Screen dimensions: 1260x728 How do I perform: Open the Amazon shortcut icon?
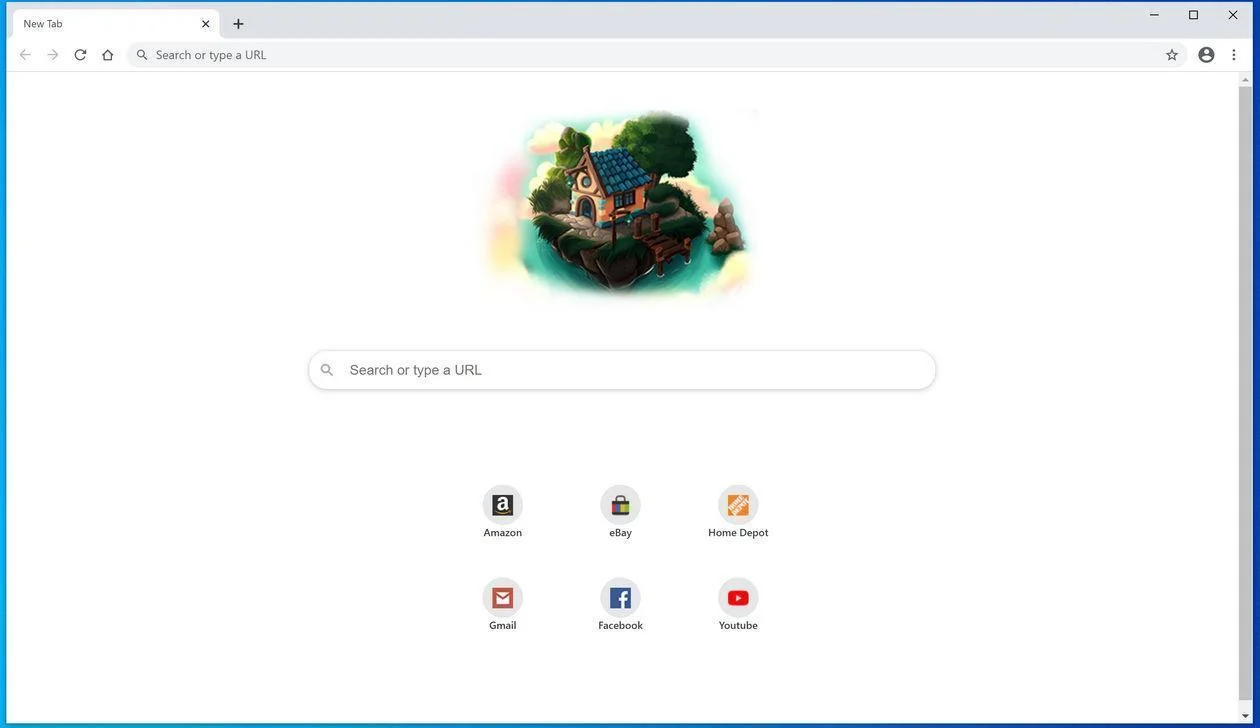pos(503,505)
